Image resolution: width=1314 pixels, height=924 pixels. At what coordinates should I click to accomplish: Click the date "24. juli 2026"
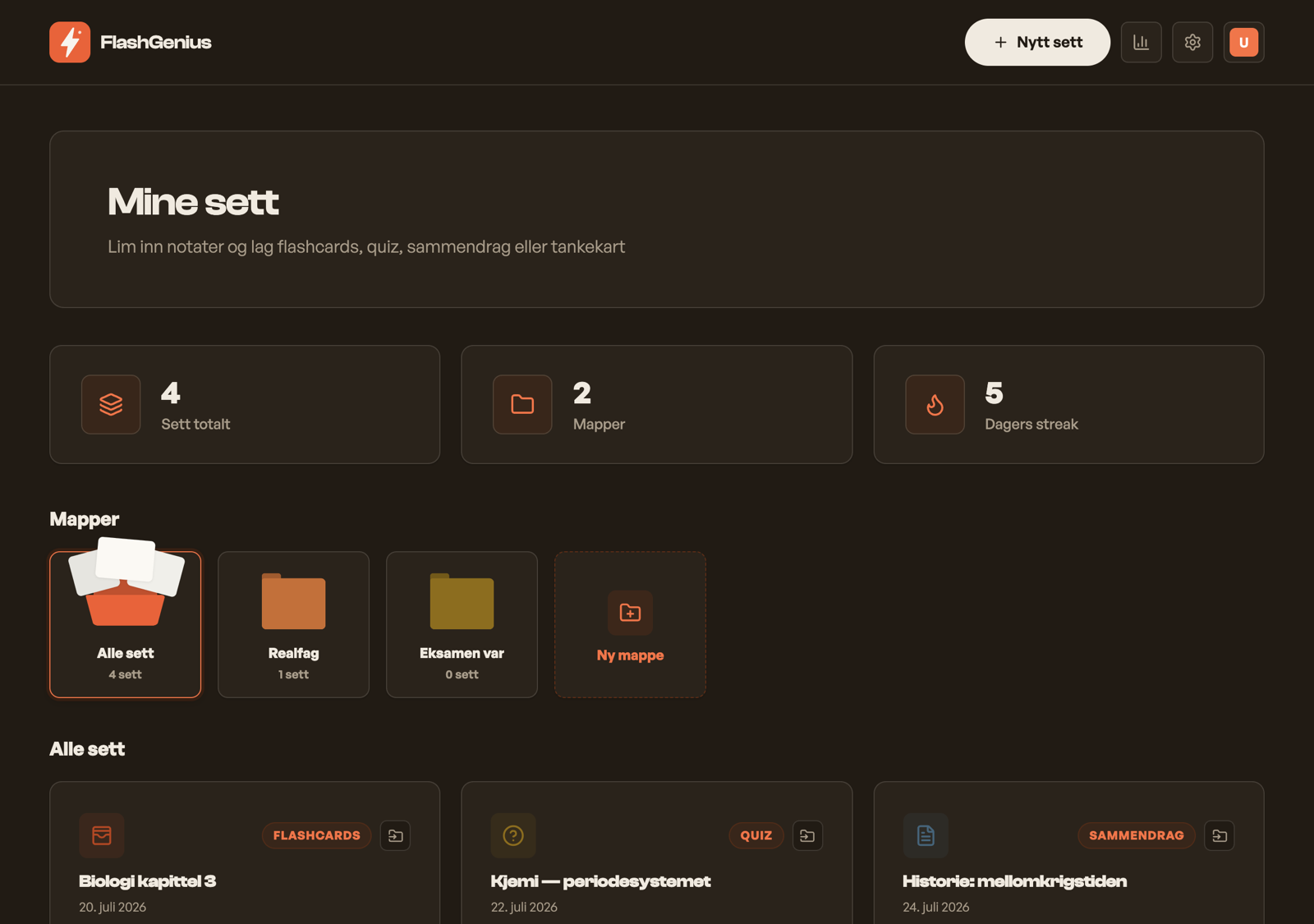pyautogui.click(x=936, y=907)
